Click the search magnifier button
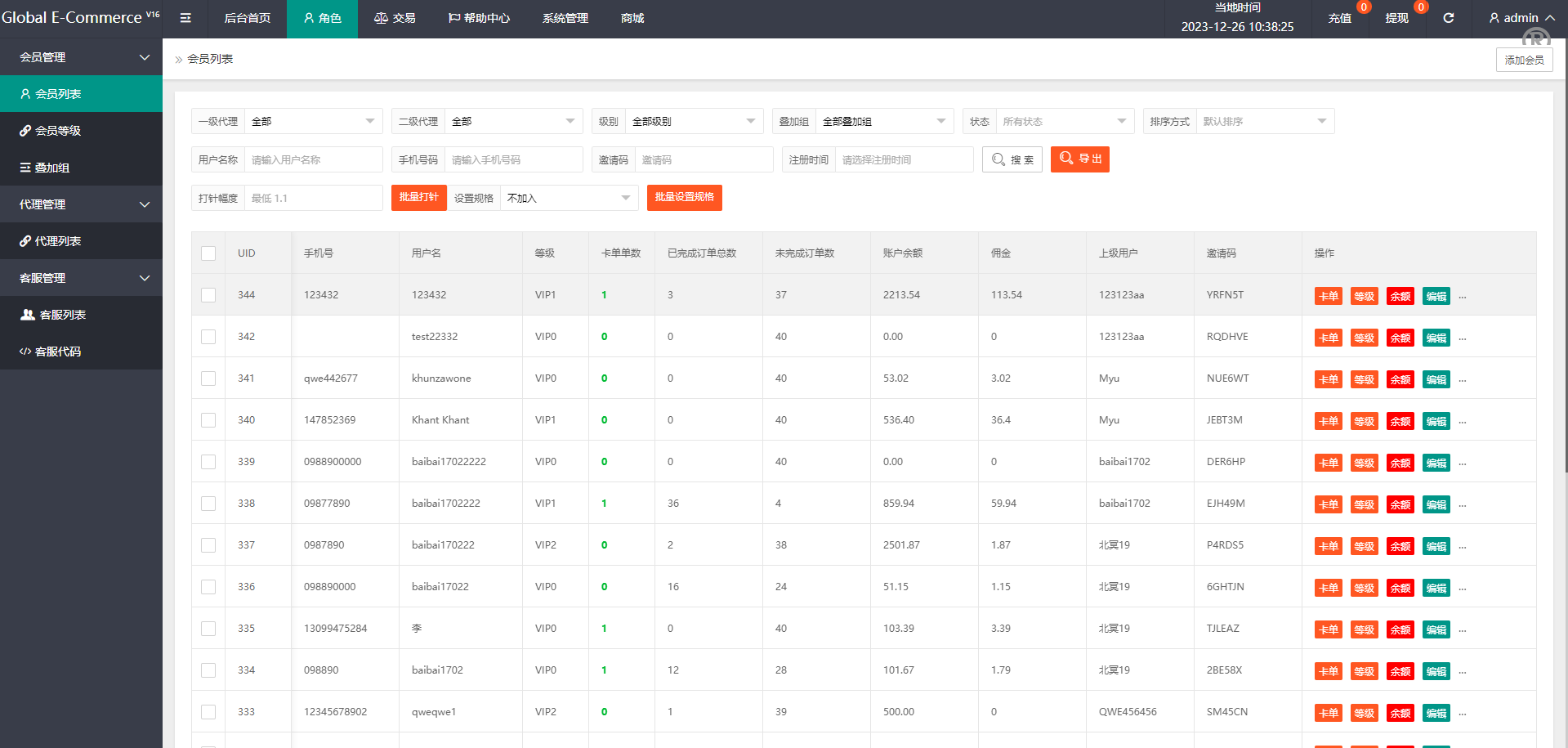 pos(1012,159)
